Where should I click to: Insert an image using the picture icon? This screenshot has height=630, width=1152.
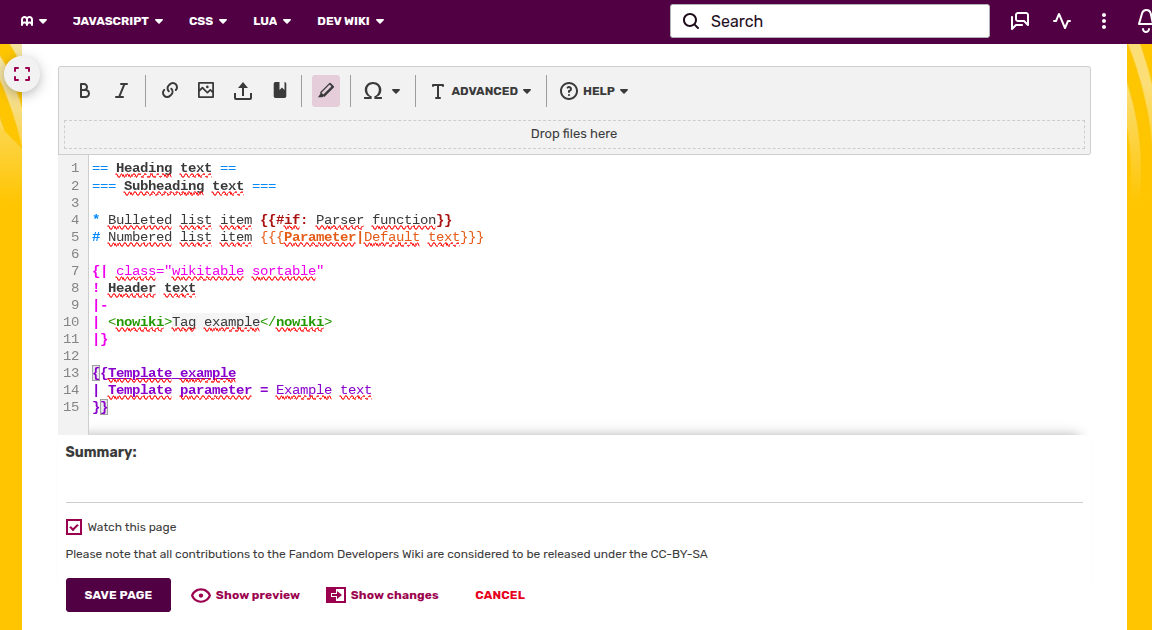tap(206, 90)
